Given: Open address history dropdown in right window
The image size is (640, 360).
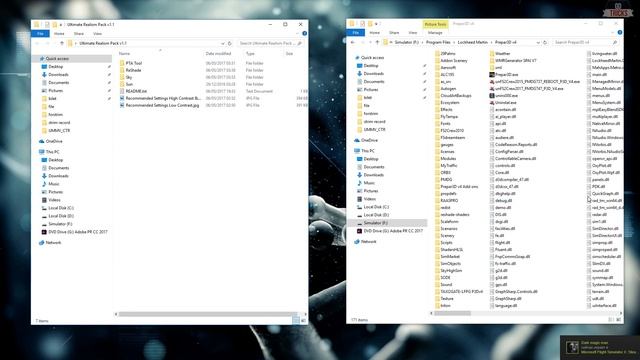Looking at the screenshot, I should [538, 42].
